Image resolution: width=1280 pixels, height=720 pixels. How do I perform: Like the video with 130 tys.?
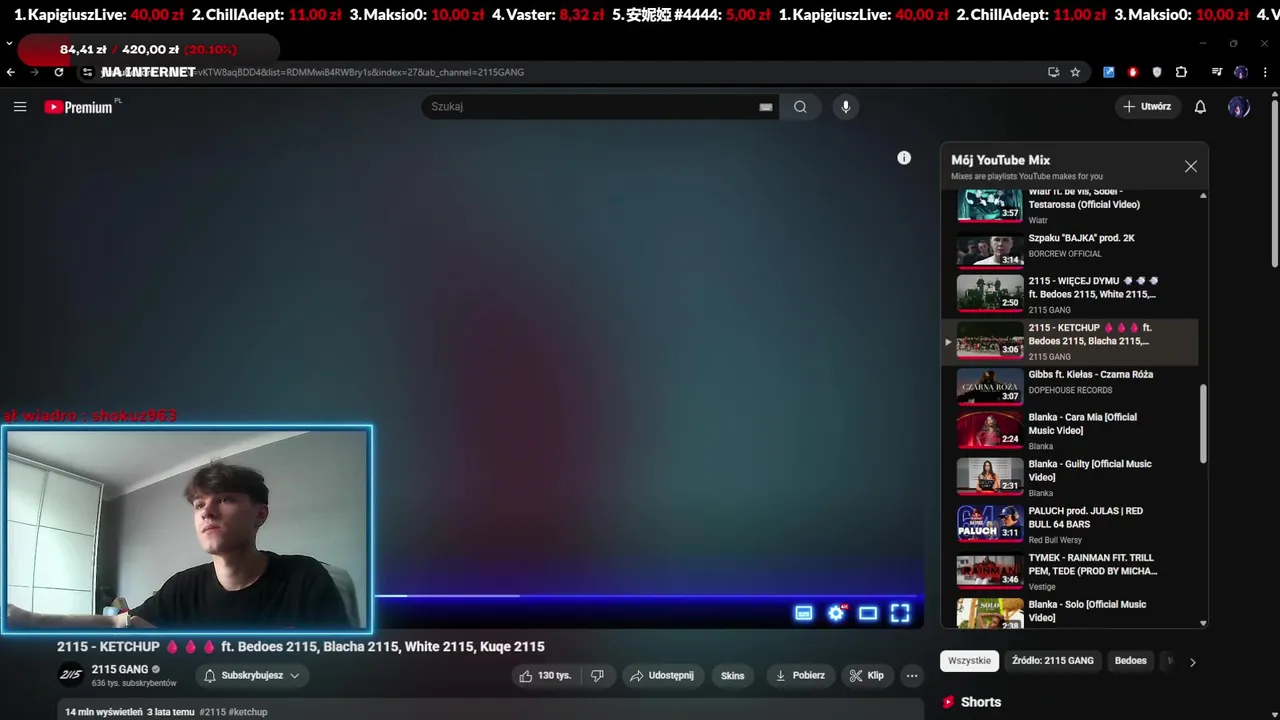click(x=545, y=676)
